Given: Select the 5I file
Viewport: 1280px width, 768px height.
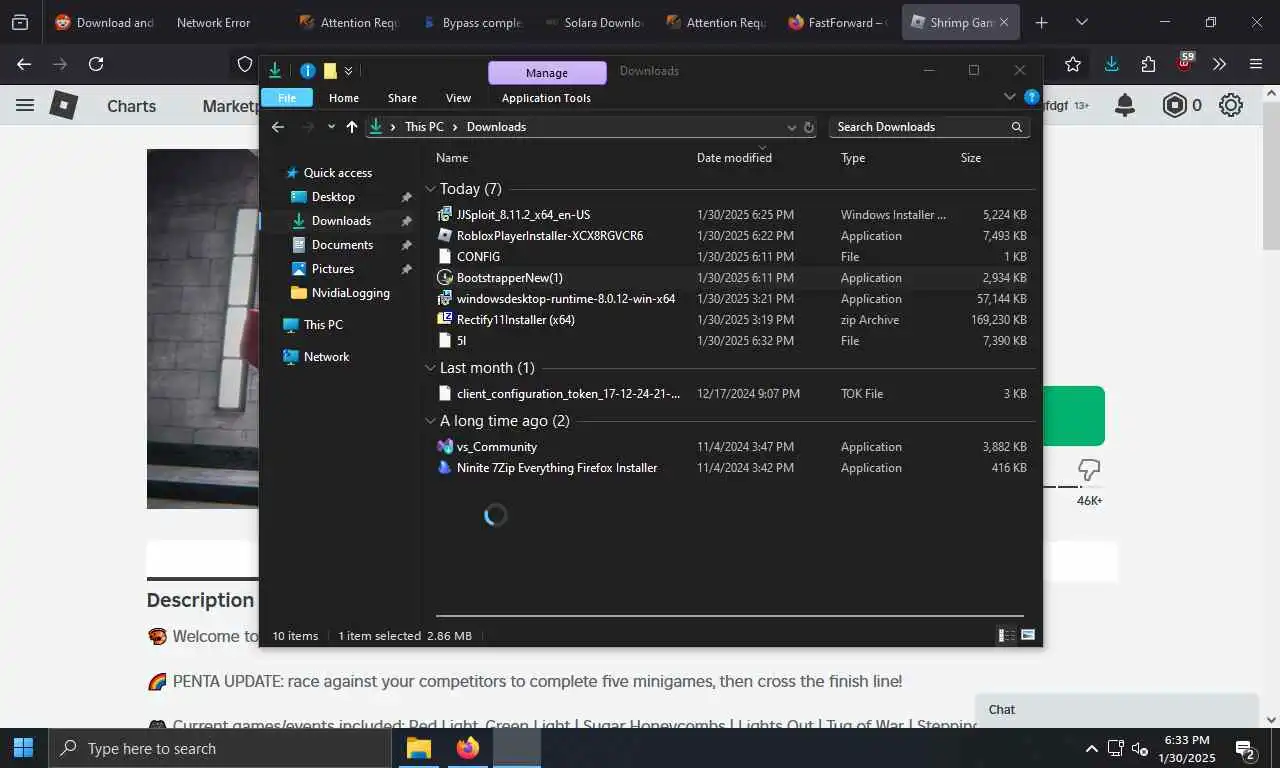Looking at the screenshot, I should coord(732,341).
